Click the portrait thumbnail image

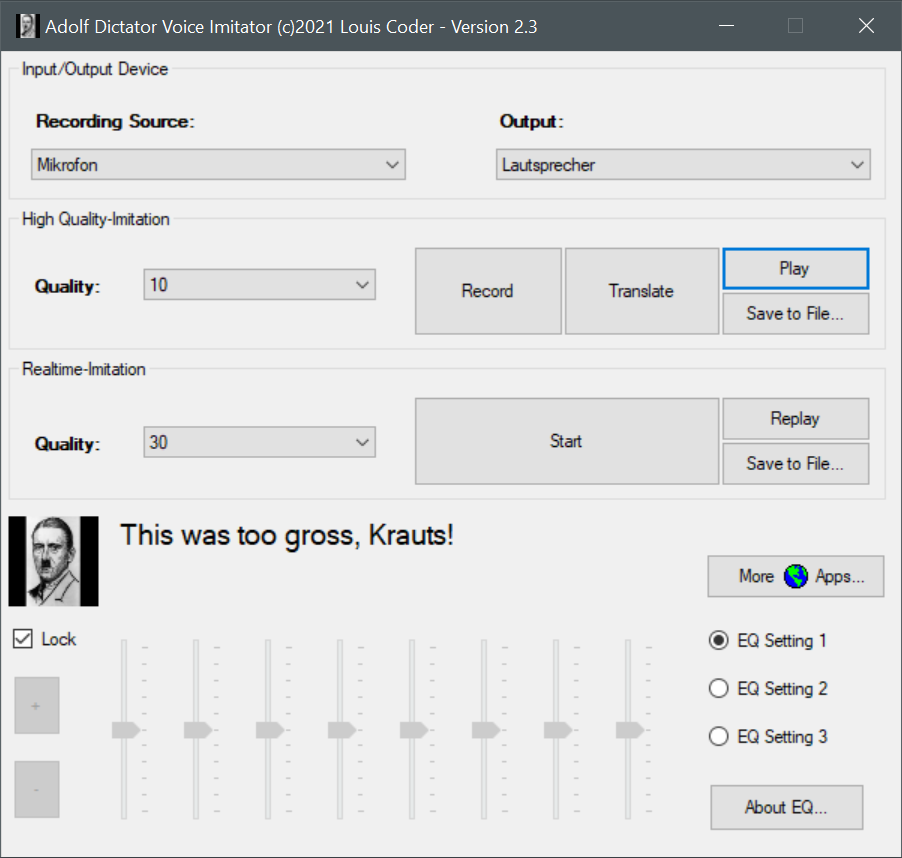[x=53, y=561]
